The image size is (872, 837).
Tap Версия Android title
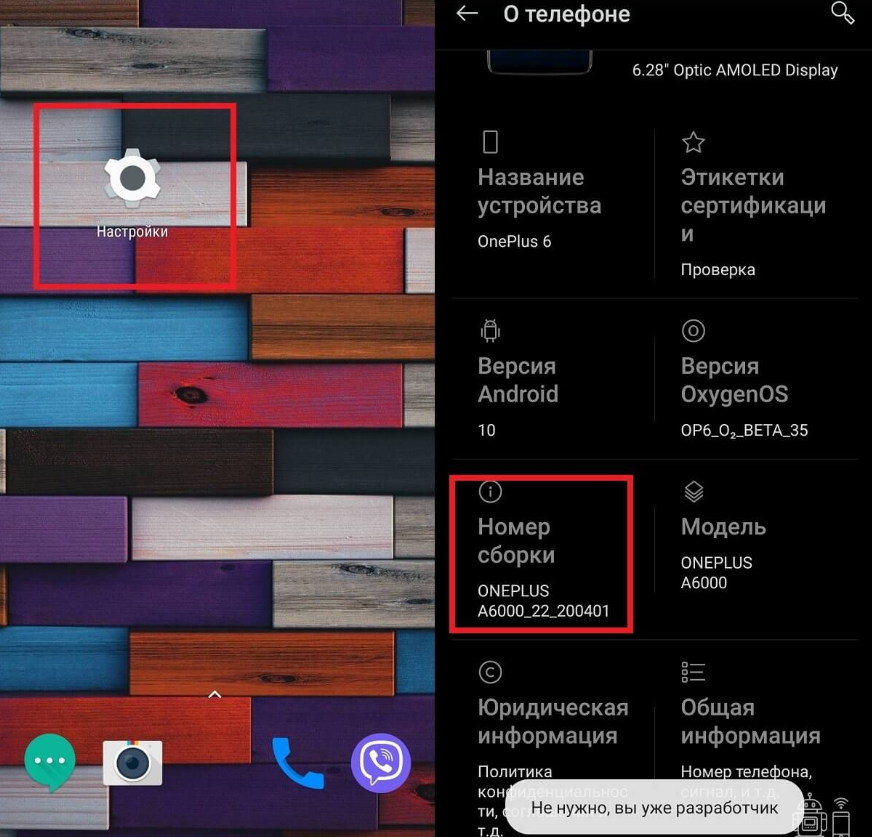tap(518, 380)
